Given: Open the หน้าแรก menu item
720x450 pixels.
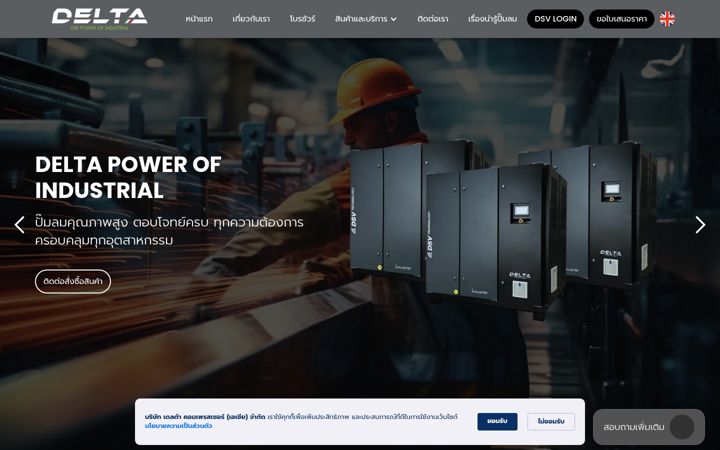Looking at the screenshot, I should tap(199, 19).
